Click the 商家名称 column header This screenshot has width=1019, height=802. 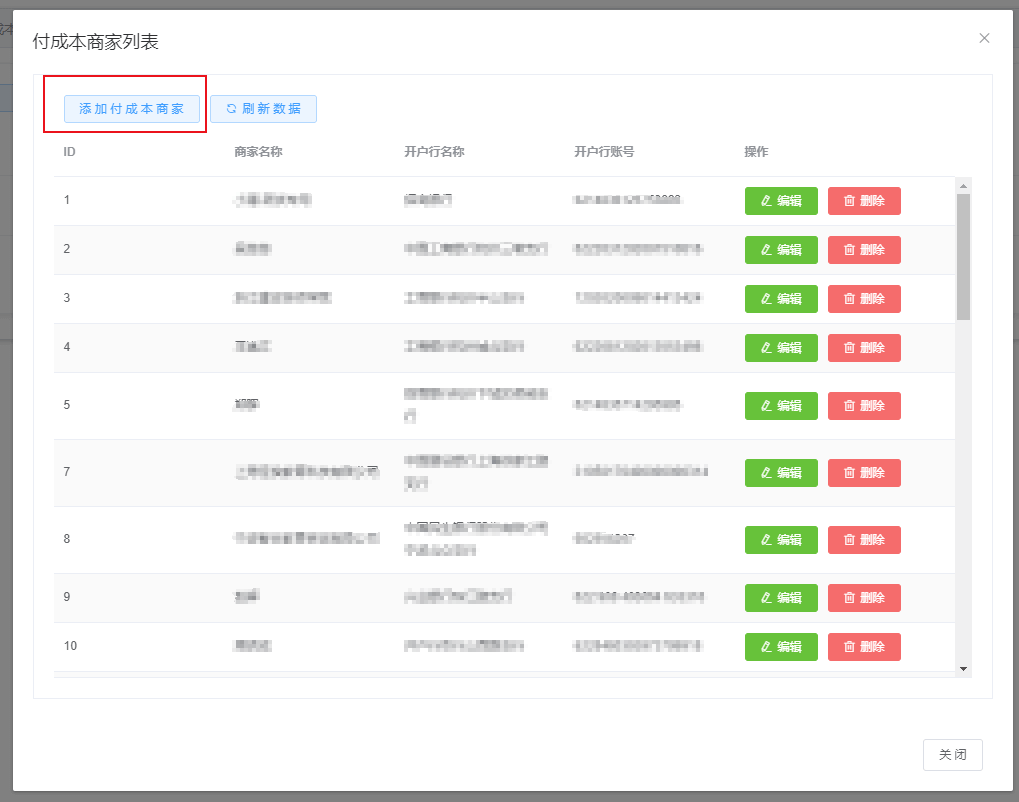[258, 152]
